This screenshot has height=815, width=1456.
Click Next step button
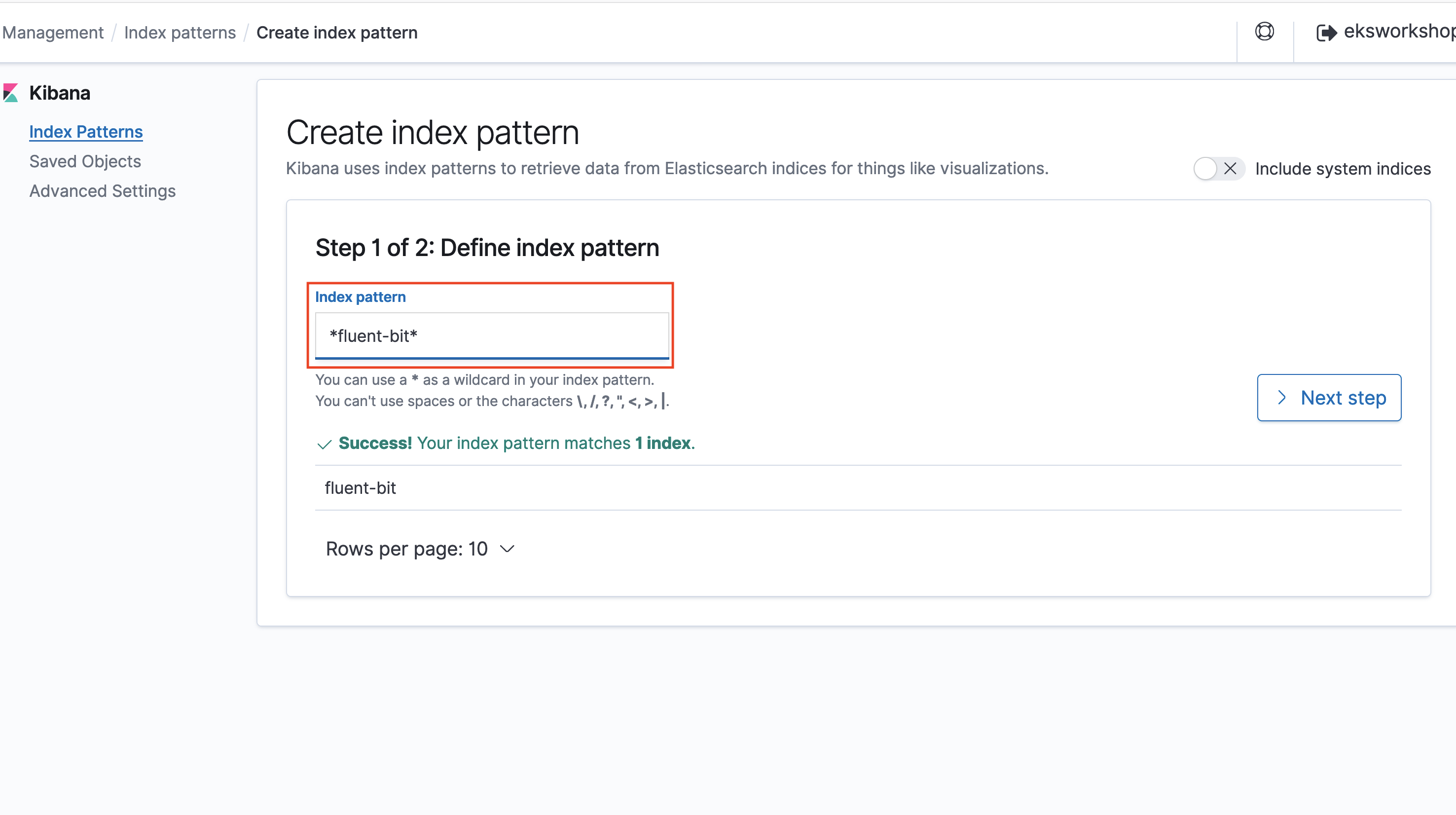pos(1329,397)
